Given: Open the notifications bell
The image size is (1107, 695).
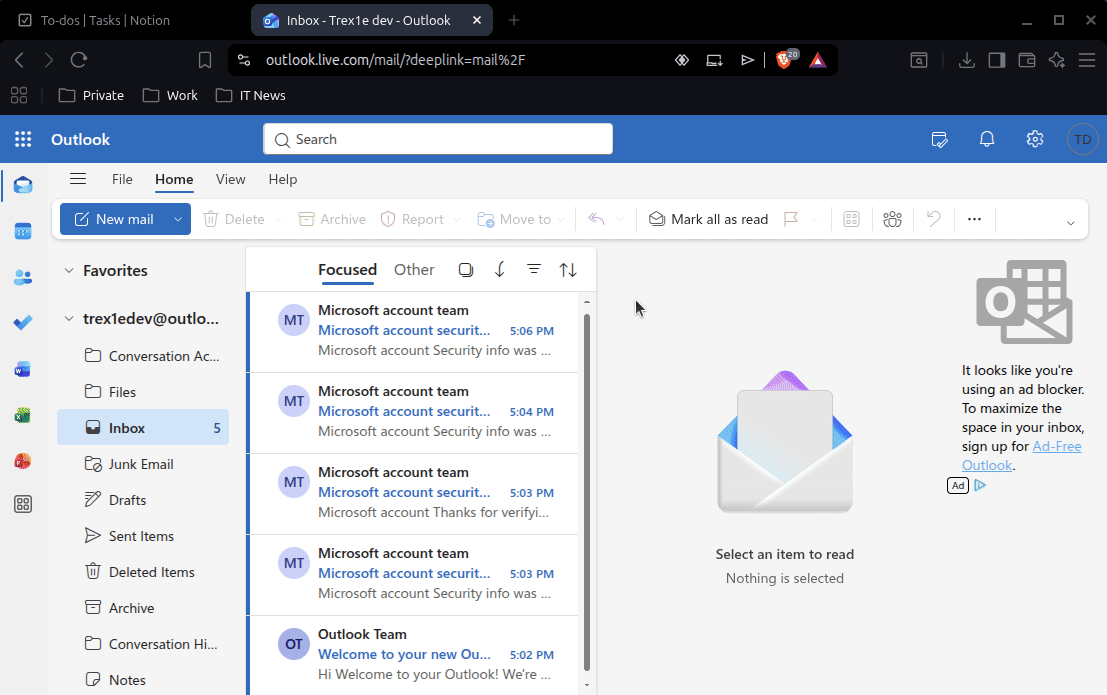Looking at the screenshot, I should tap(987, 139).
